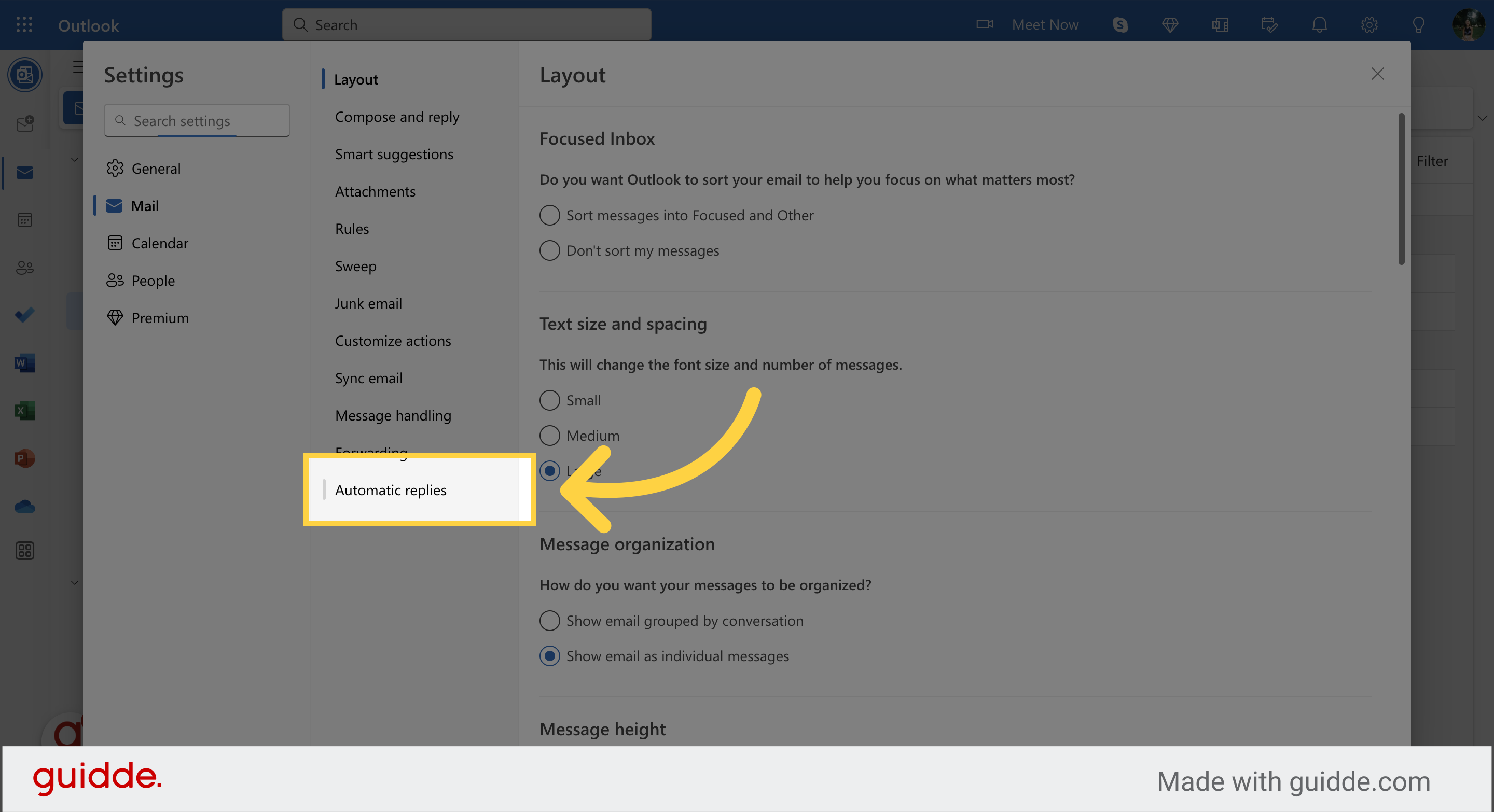Open People settings category
1494x812 pixels.
[197, 280]
